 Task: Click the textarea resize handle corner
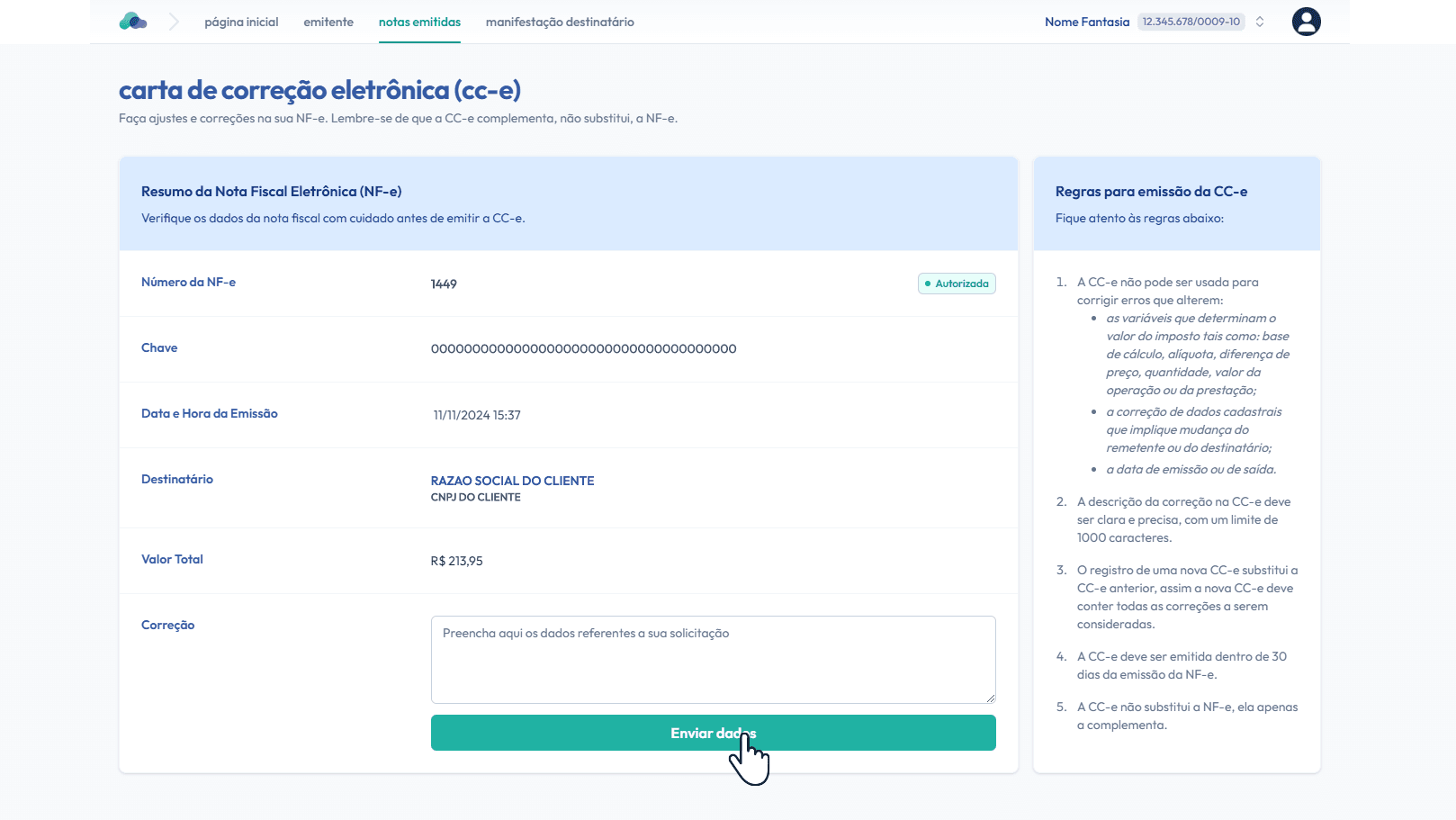click(991, 698)
